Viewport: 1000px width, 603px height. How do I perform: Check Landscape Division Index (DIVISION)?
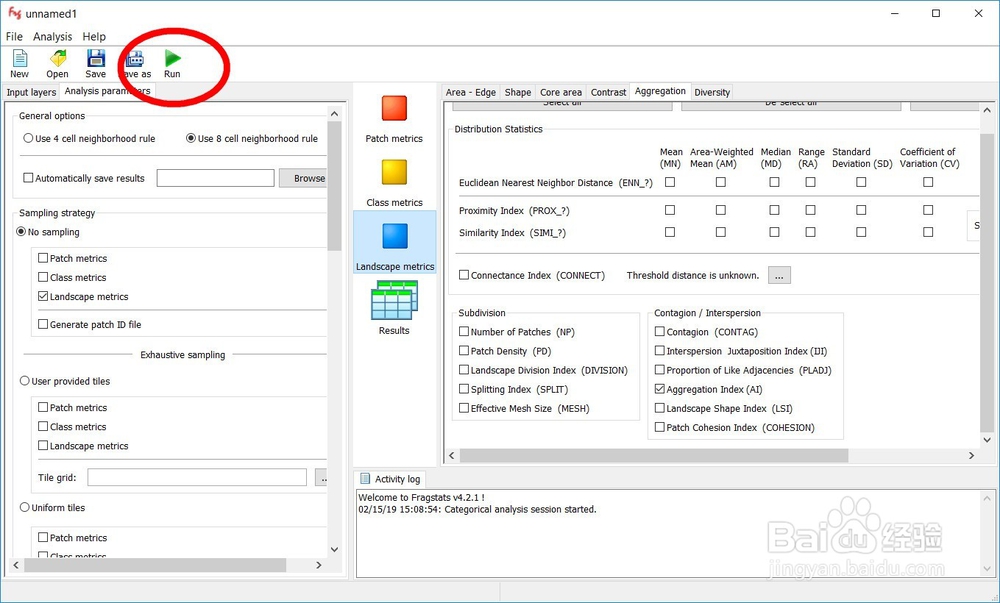(x=464, y=370)
